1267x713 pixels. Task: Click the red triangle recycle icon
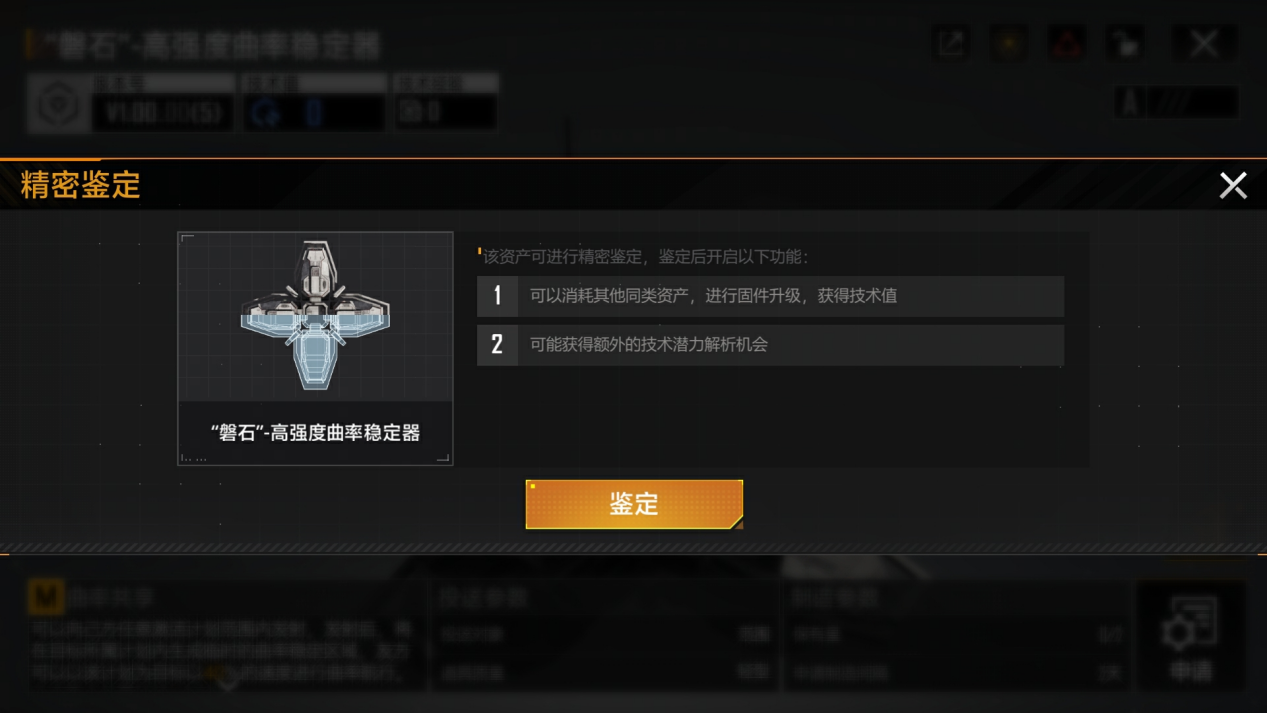1067,43
